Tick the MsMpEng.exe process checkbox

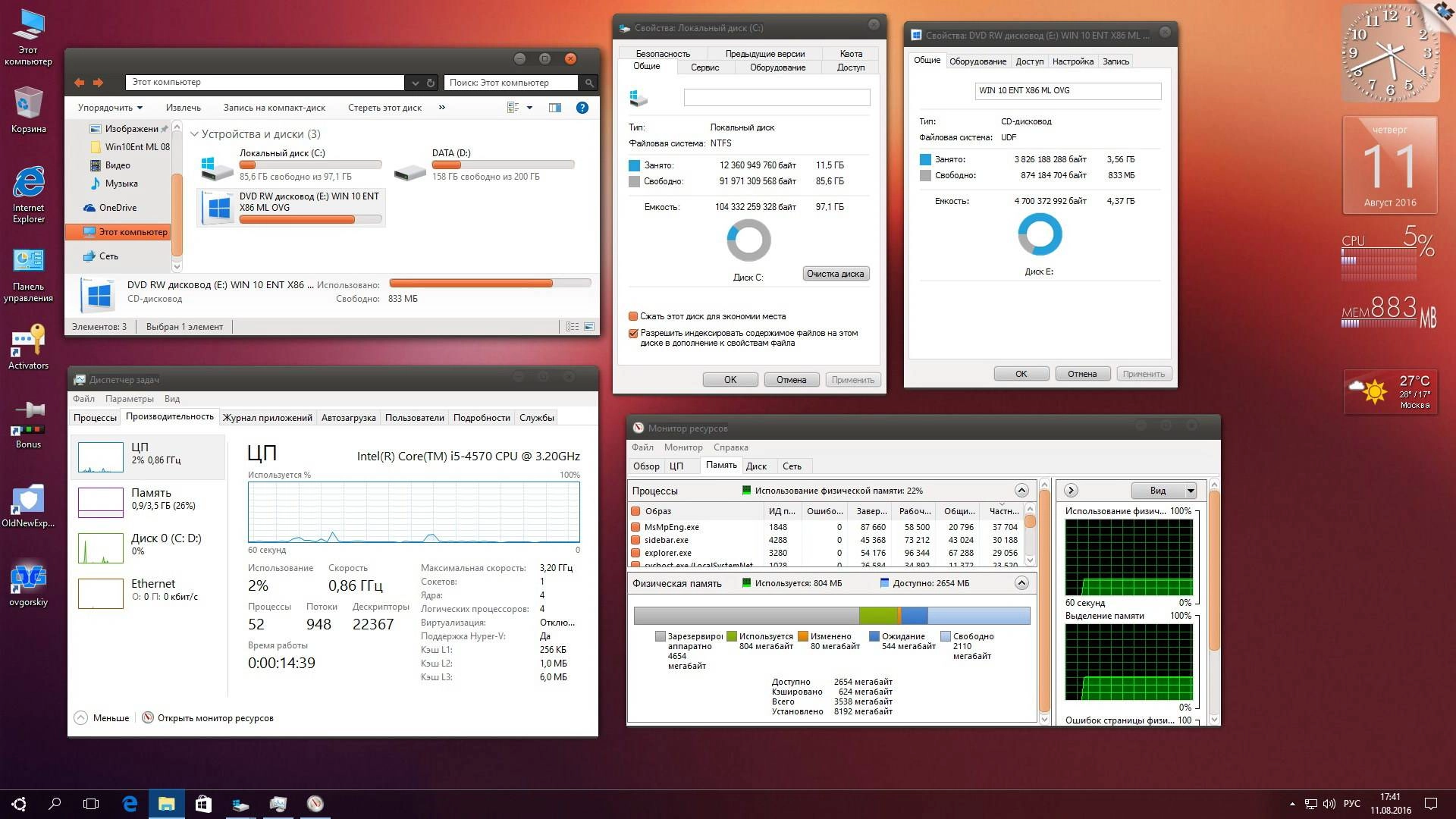point(635,527)
